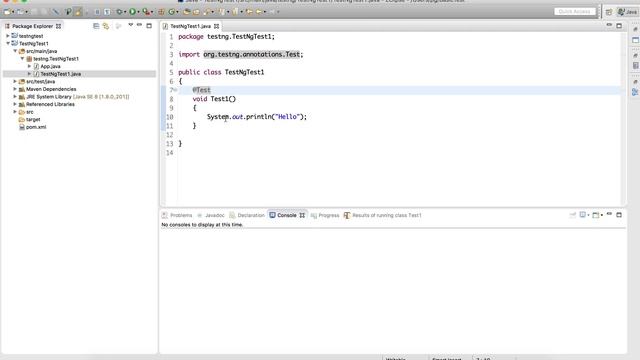Click the Open Type folder icon

187,12
